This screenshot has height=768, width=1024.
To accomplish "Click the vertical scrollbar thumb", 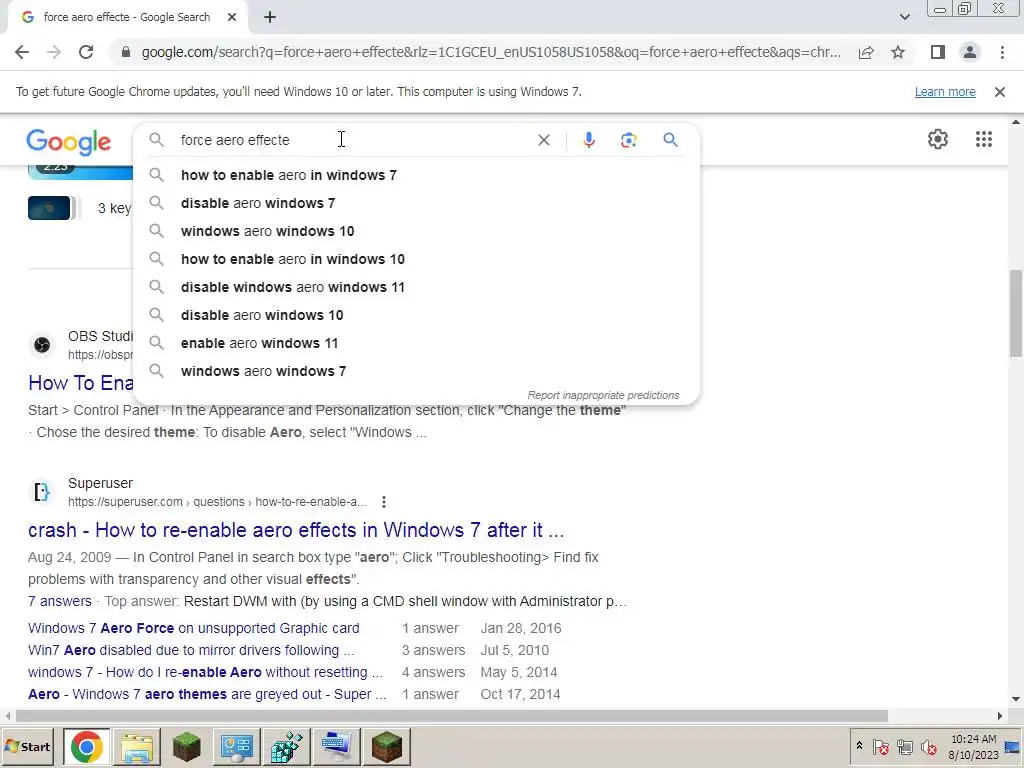I will (x=1016, y=313).
